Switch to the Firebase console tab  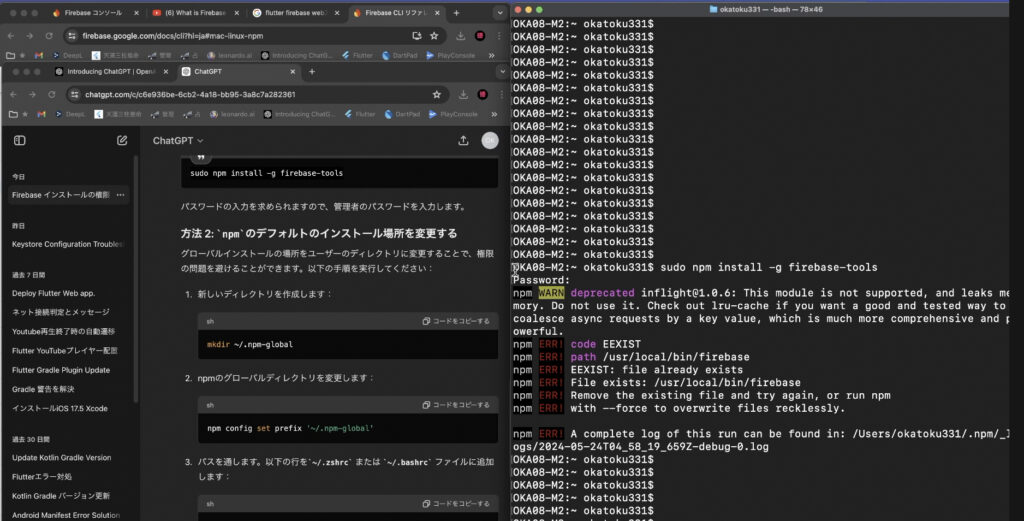click(92, 13)
